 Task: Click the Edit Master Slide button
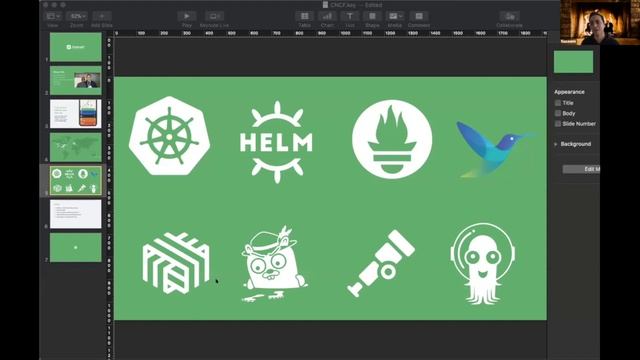click(581, 169)
